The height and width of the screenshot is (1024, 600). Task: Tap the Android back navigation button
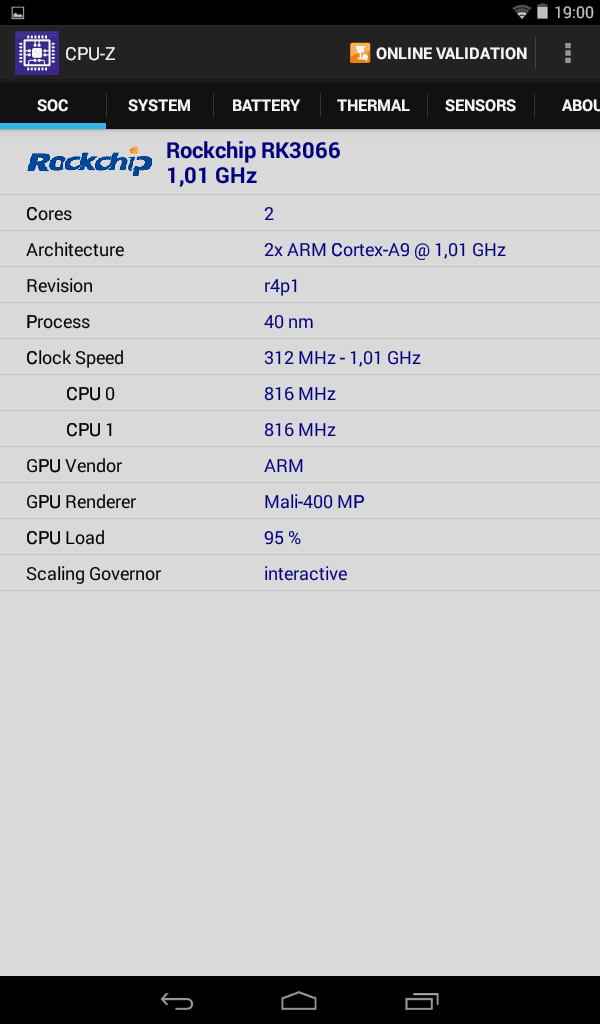177,1000
